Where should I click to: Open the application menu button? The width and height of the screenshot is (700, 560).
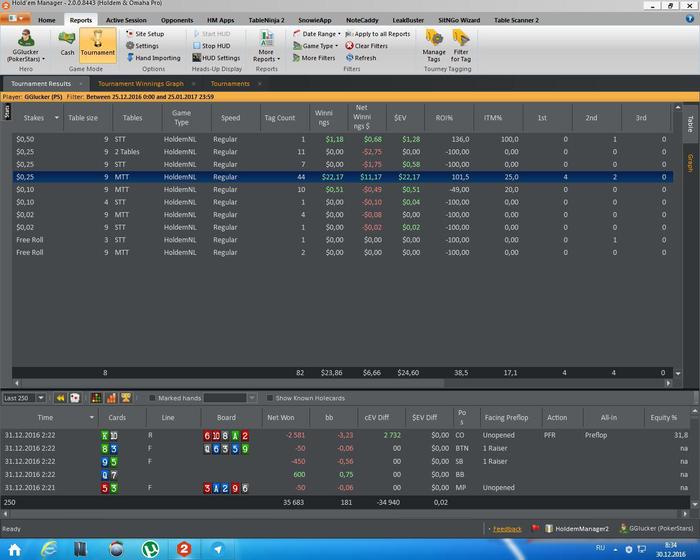(x=15, y=19)
